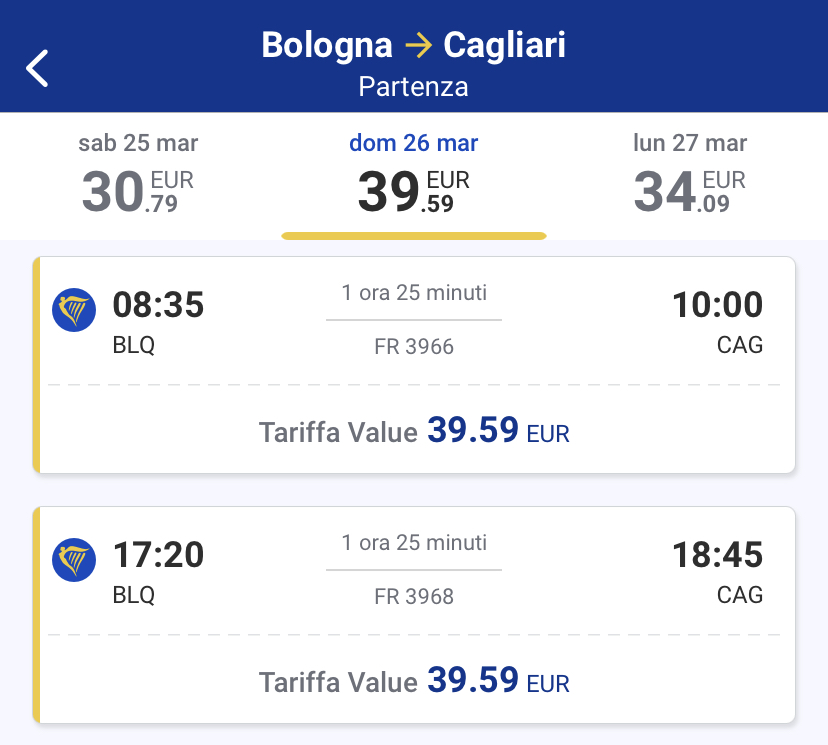Choose Tariffa Value fare for flight FR 3966
This screenshot has height=745, width=828.
[414, 431]
